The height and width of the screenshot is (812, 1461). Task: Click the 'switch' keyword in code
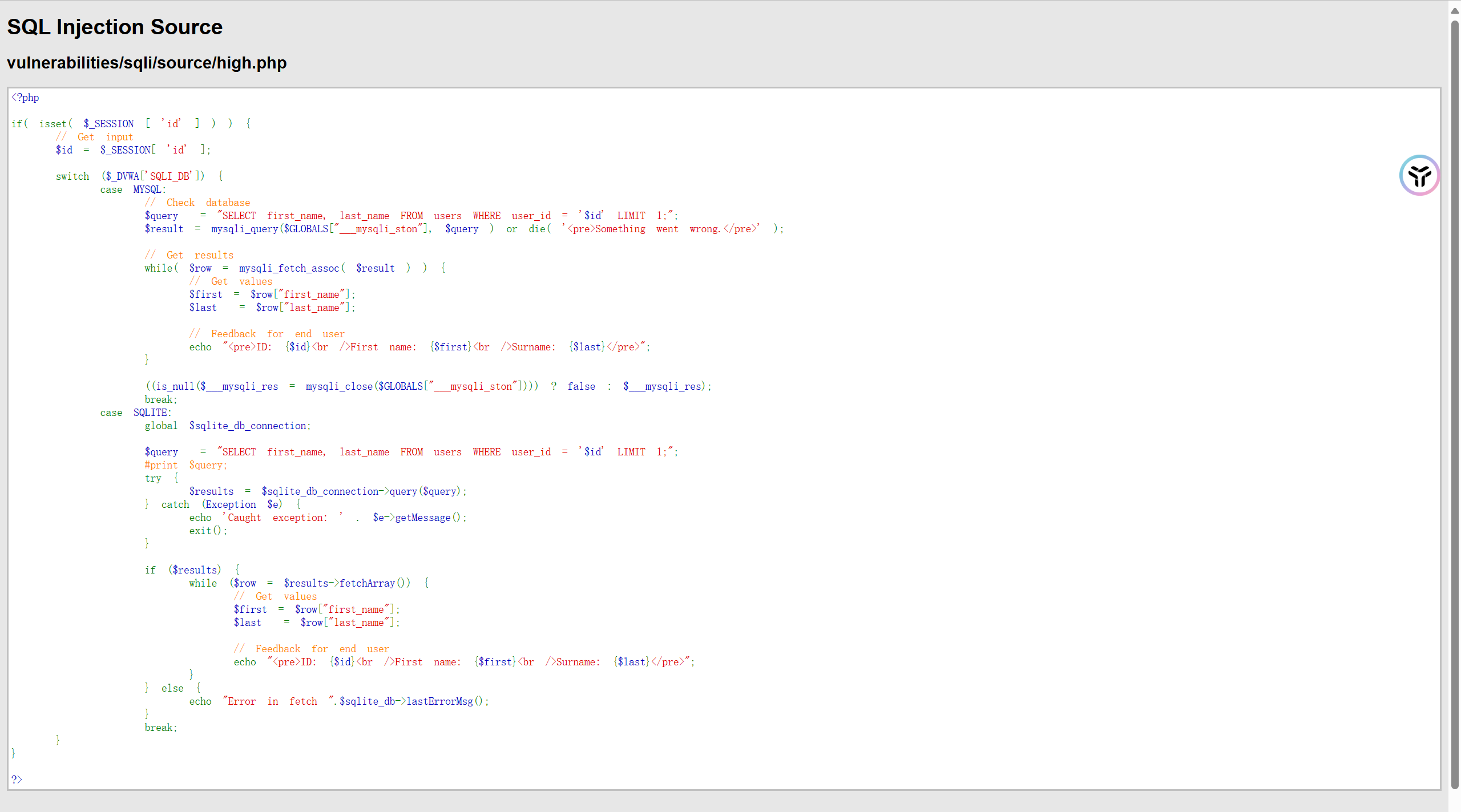[x=72, y=176]
